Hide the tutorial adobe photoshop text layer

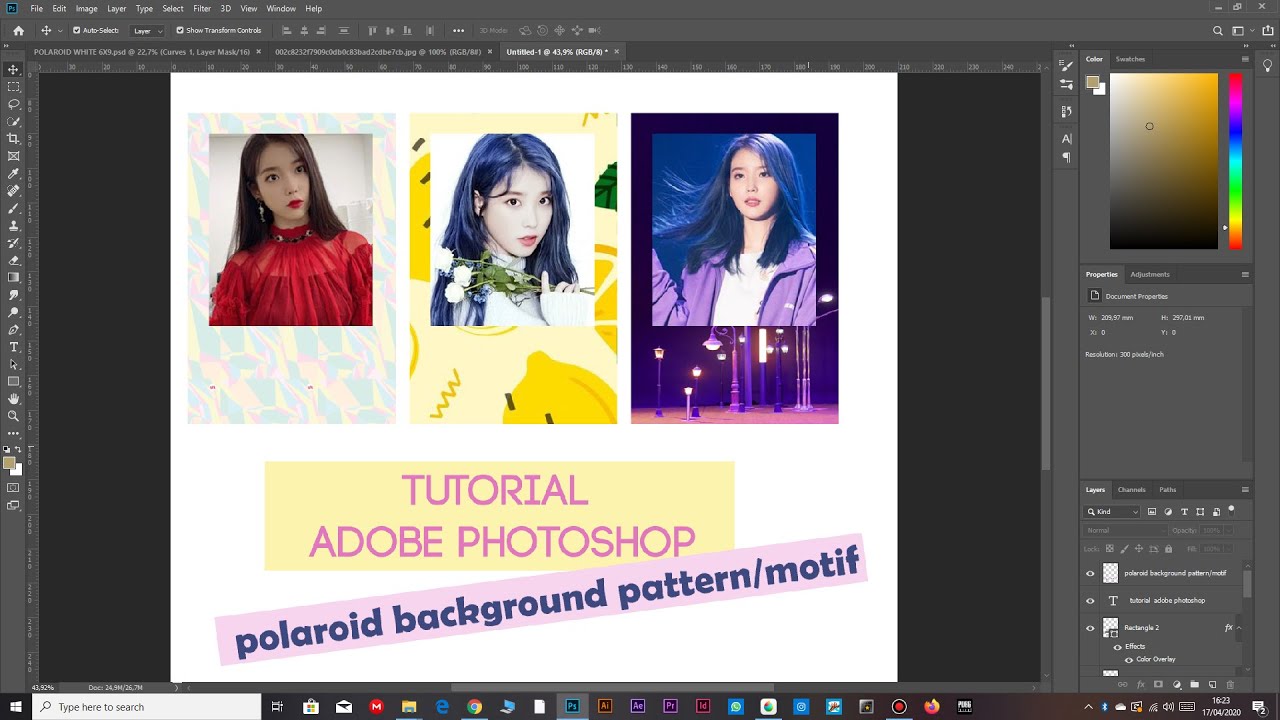click(1090, 601)
